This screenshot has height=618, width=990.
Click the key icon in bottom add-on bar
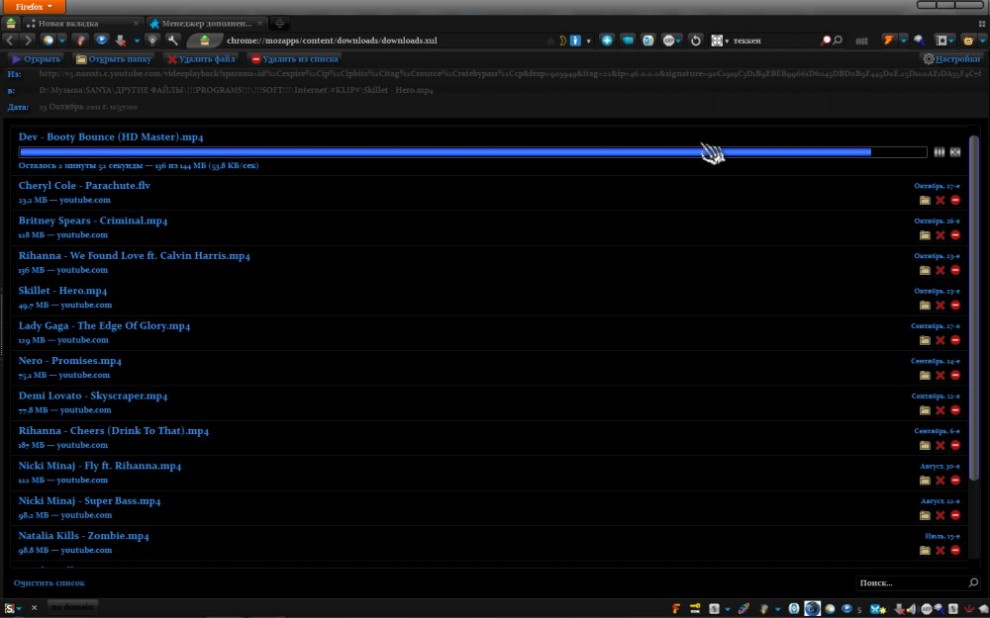pos(695,608)
